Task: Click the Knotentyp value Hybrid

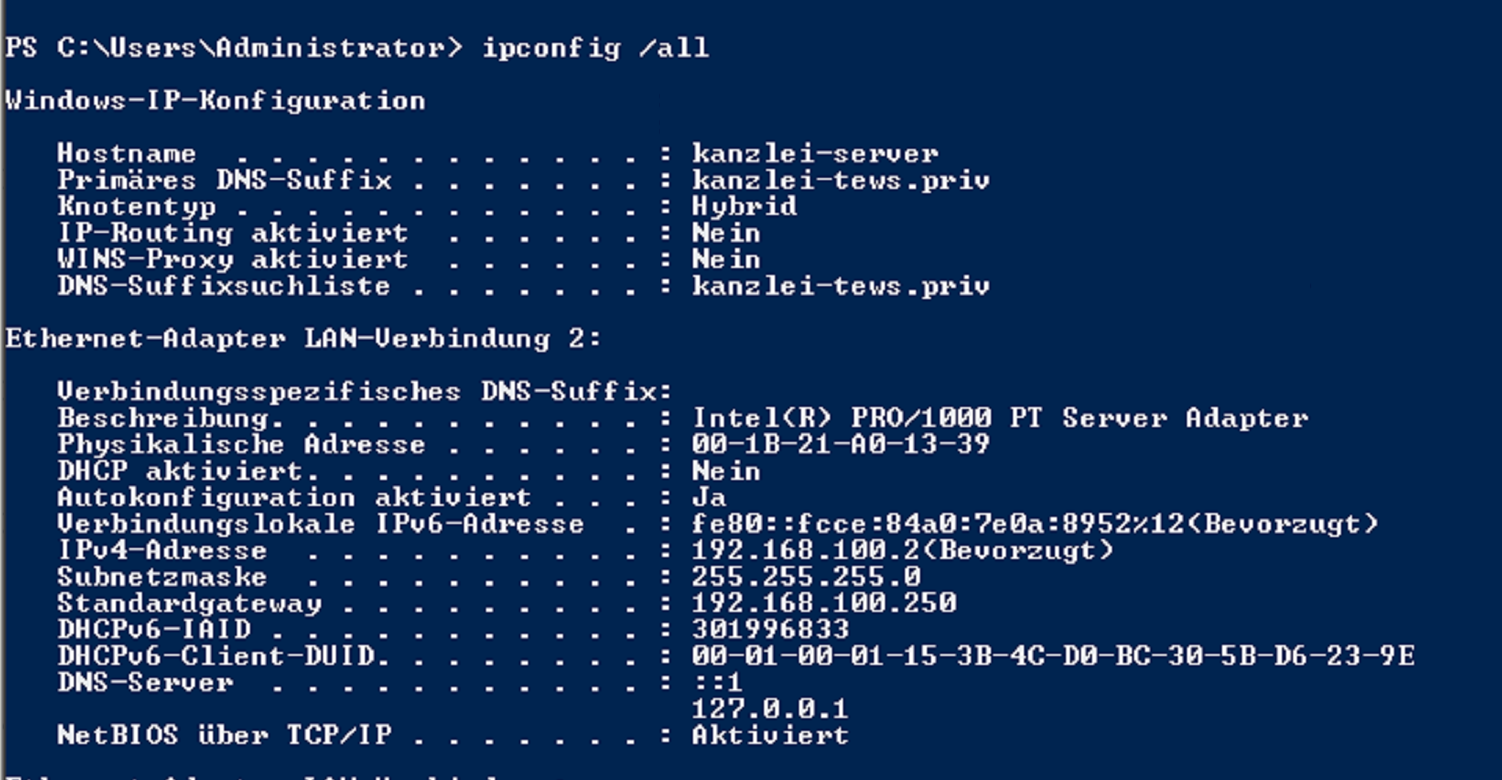Action: tap(744, 207)
